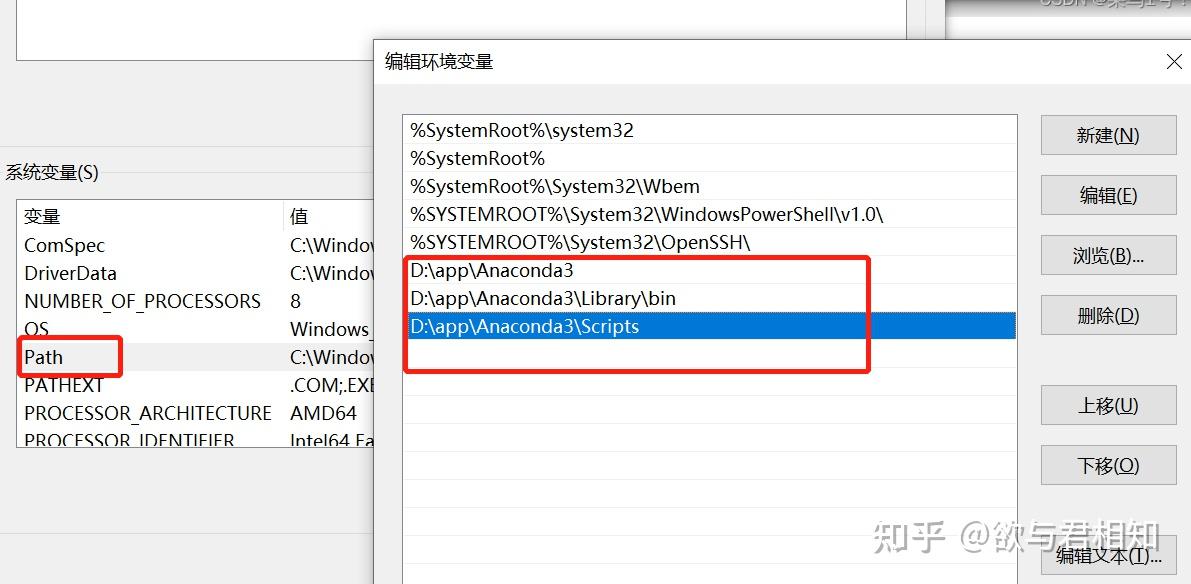Select the D:\app\Anaconda3\Scripts entry
The width and height of the screenshot is (1191, 584).
coord(600,326)
